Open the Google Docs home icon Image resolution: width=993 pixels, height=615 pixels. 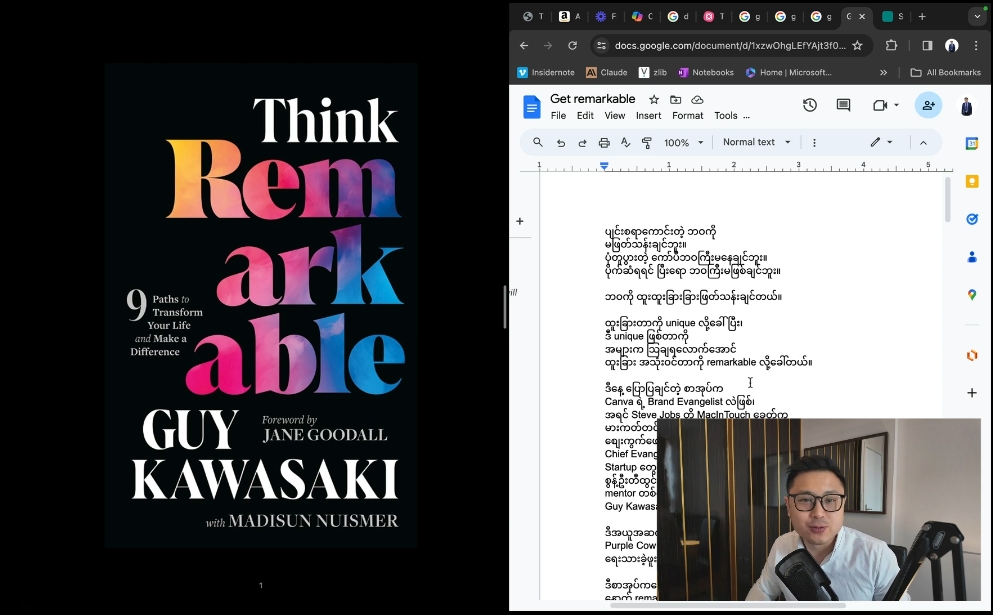531,106
